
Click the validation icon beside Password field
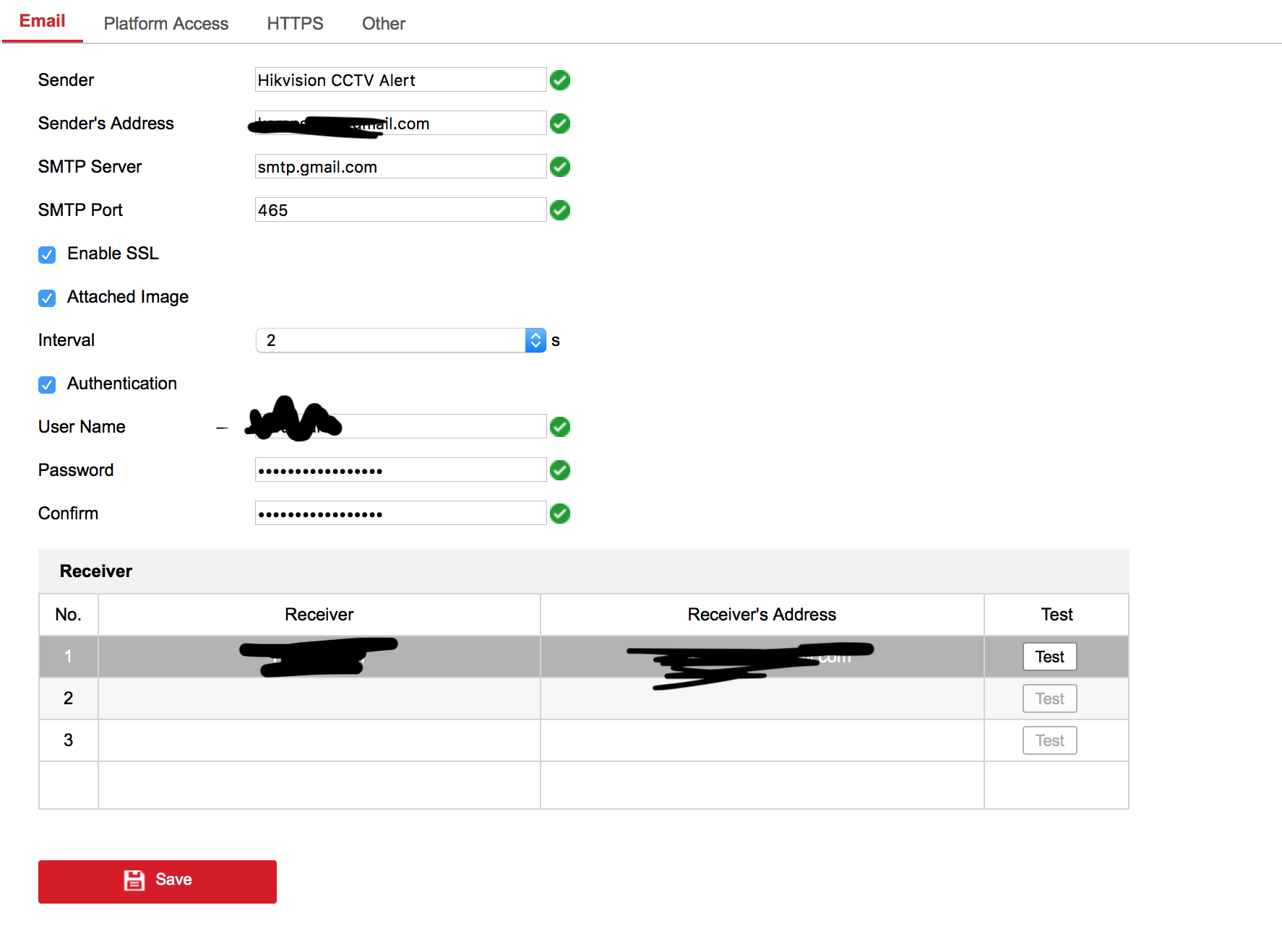559,470
